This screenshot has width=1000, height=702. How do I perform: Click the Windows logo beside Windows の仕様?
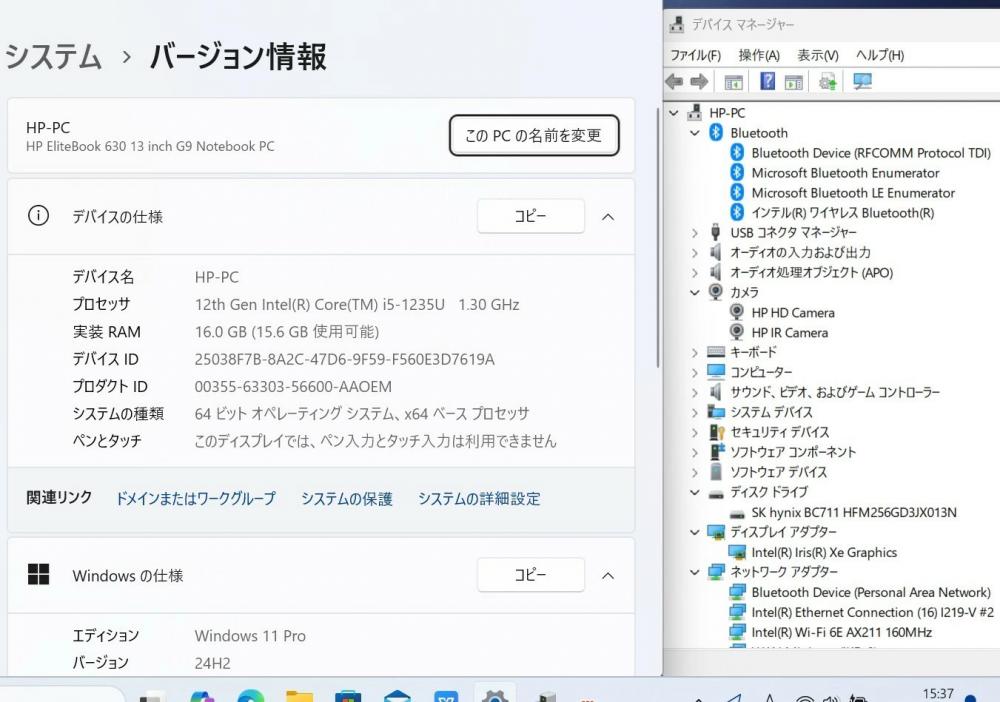click(x=38, y=574)
